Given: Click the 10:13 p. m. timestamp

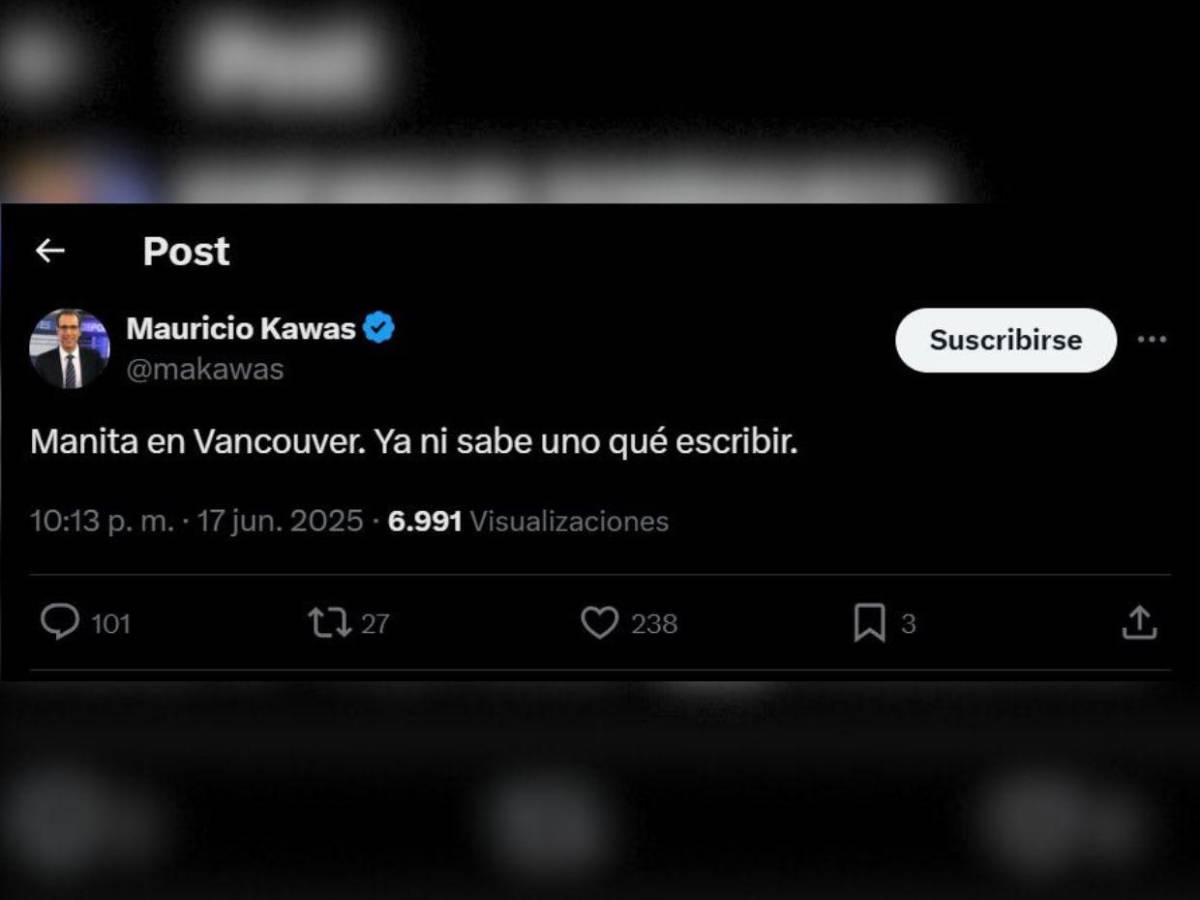Looking at the screenshot, I should (103, 521).
